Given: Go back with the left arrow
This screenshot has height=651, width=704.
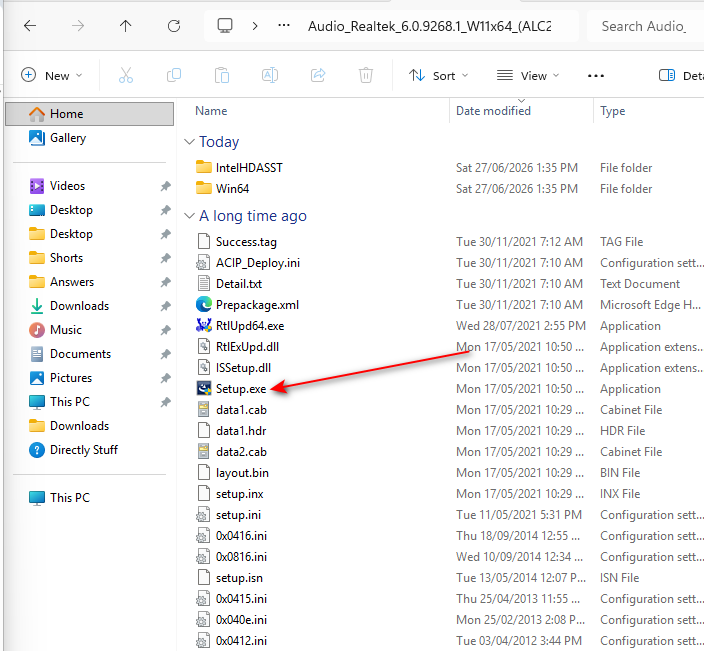Looking at the screenshot, I should coord(30,26).
